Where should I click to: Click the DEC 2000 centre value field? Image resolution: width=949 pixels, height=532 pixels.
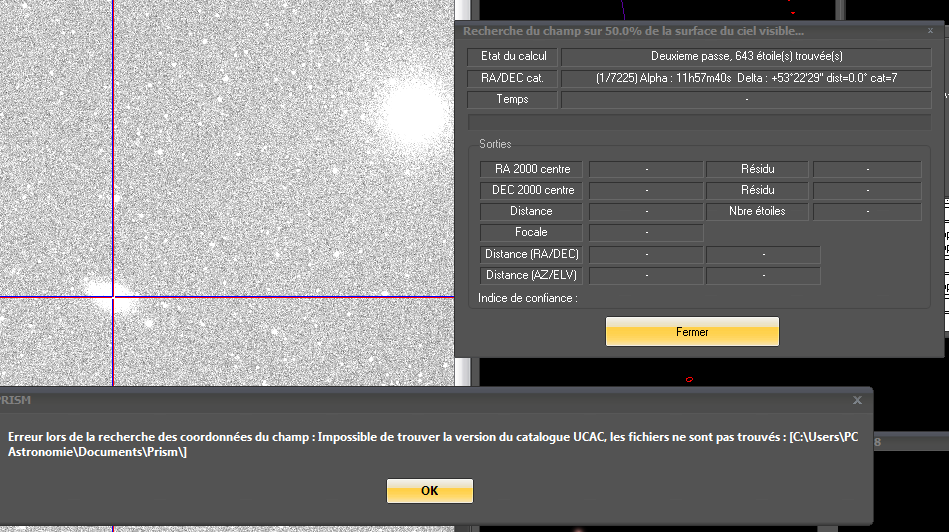pyautogui.click(x=646, y=190)
